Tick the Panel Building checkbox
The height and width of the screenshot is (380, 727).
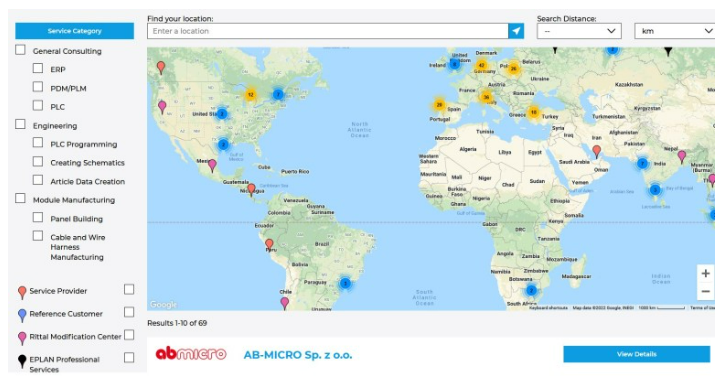click(38, 217)
